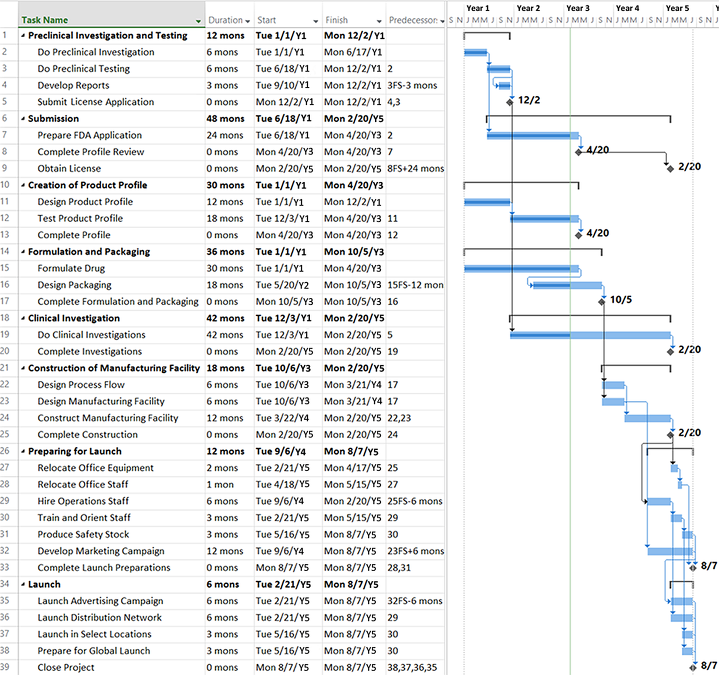Select the Year 3 timescale header
Viewport: 719px width, 675px height.
tap(578, 8)
